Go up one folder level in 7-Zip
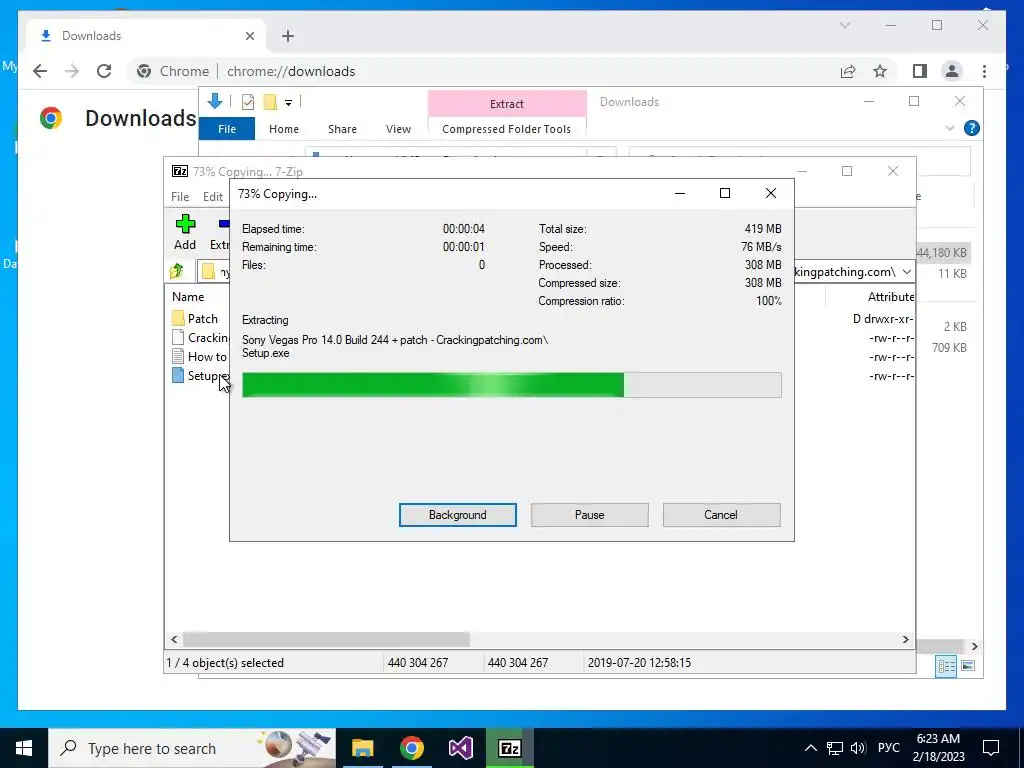 [177, 271]
